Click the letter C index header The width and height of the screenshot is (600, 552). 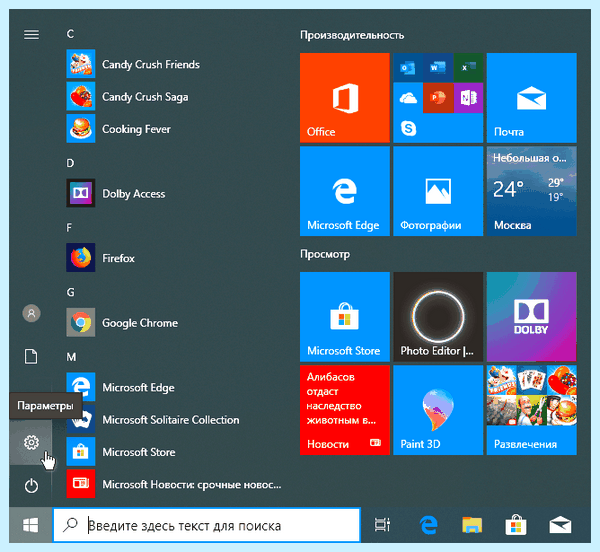click(70, 34)
